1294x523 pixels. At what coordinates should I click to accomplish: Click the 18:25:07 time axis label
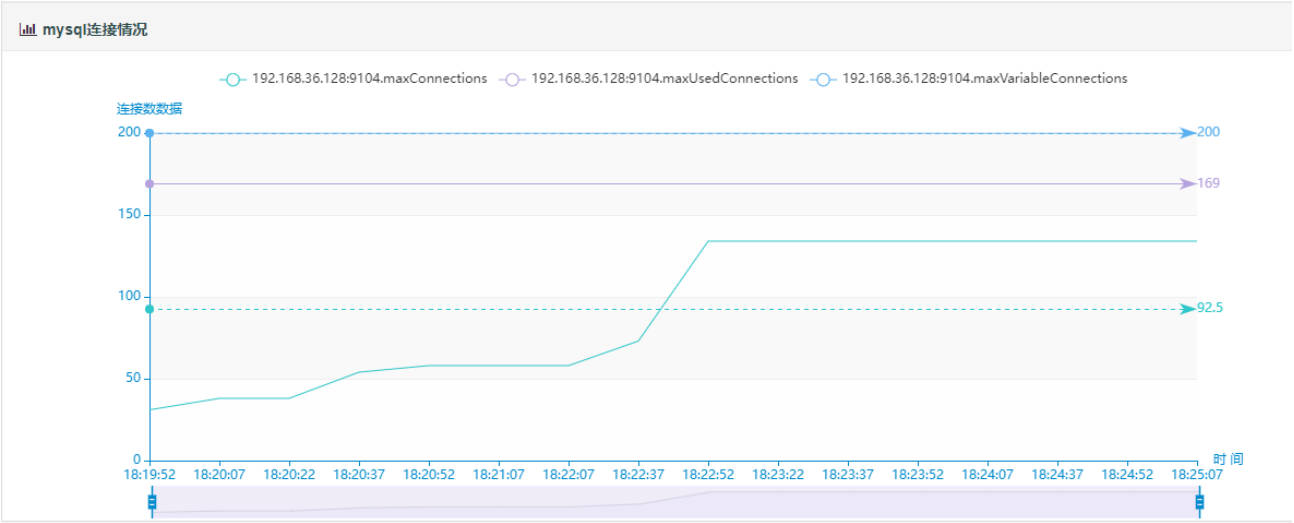1197,475
